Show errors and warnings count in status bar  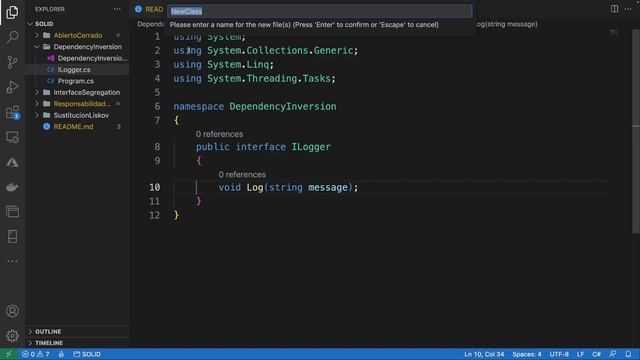pos(36,354)
